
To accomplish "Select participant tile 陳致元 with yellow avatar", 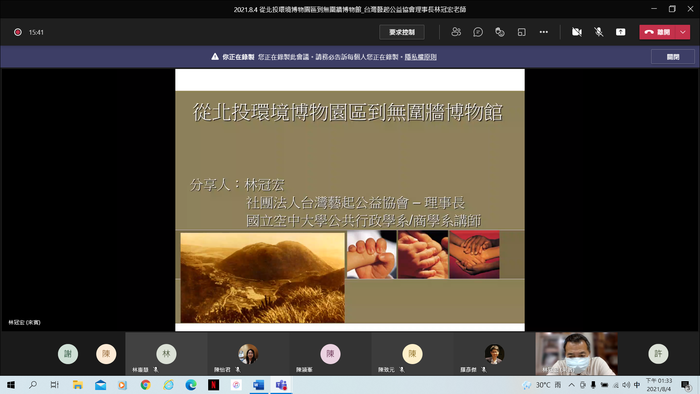I will (412, 353).
